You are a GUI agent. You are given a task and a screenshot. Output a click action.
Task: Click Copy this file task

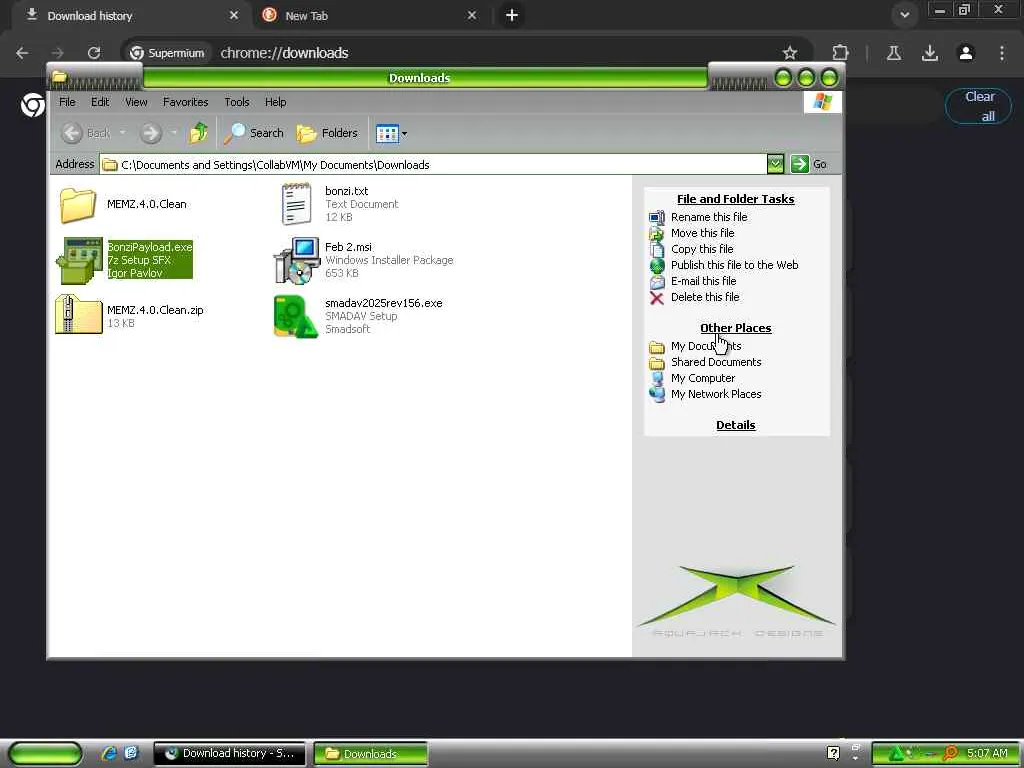[x=702, y=249]
